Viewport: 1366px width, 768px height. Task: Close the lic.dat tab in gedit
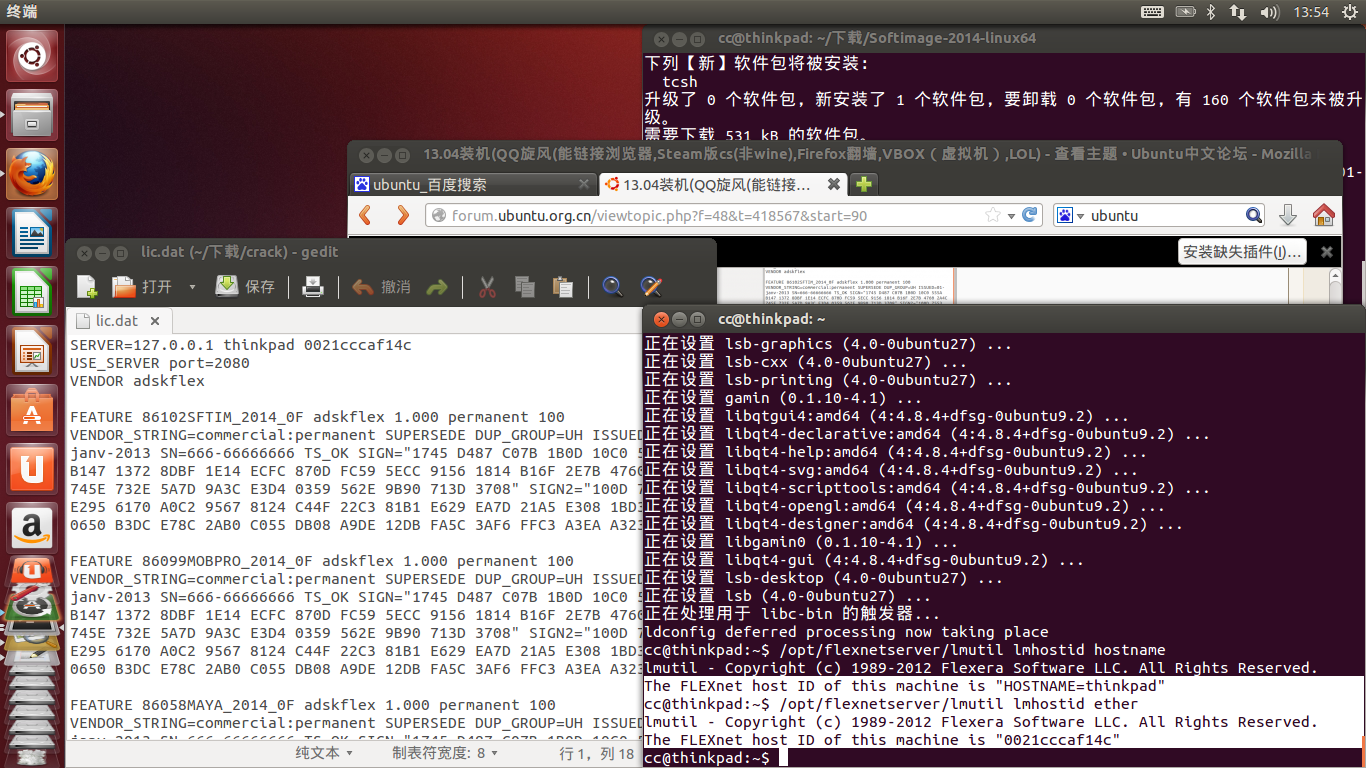click(x=156, y=321)
